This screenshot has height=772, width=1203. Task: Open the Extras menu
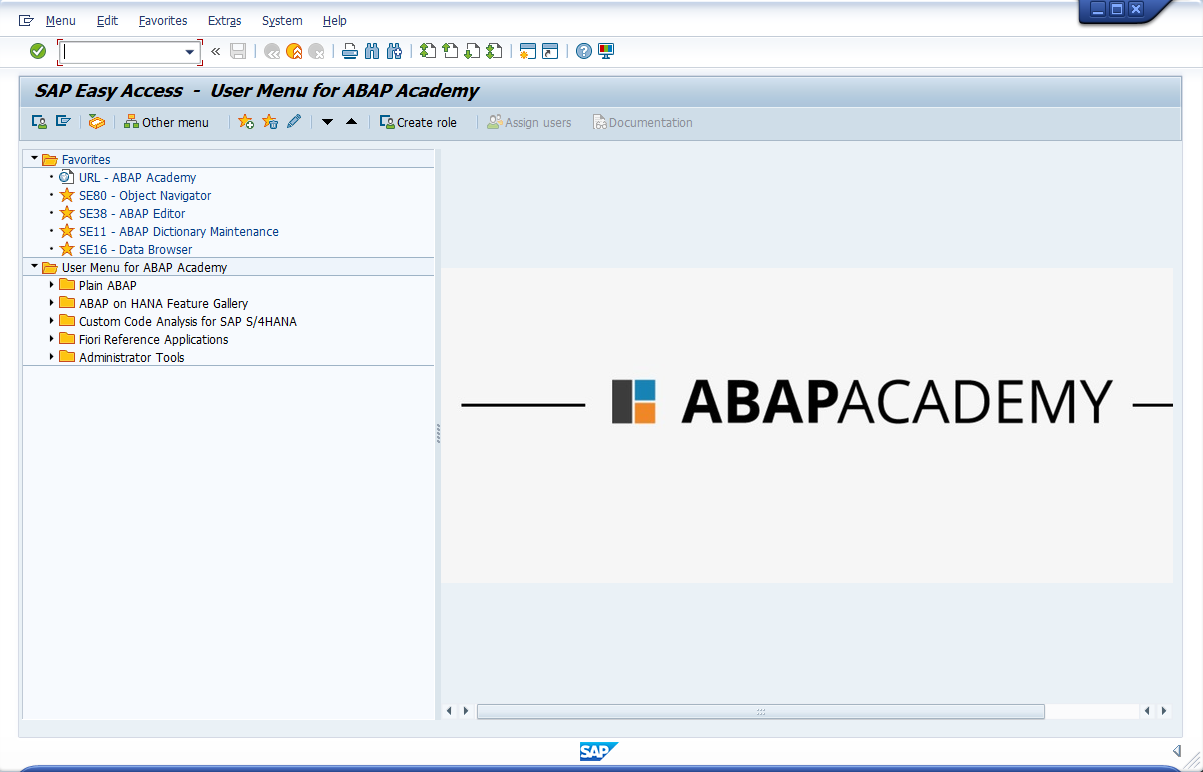click(x=223, y=20)
